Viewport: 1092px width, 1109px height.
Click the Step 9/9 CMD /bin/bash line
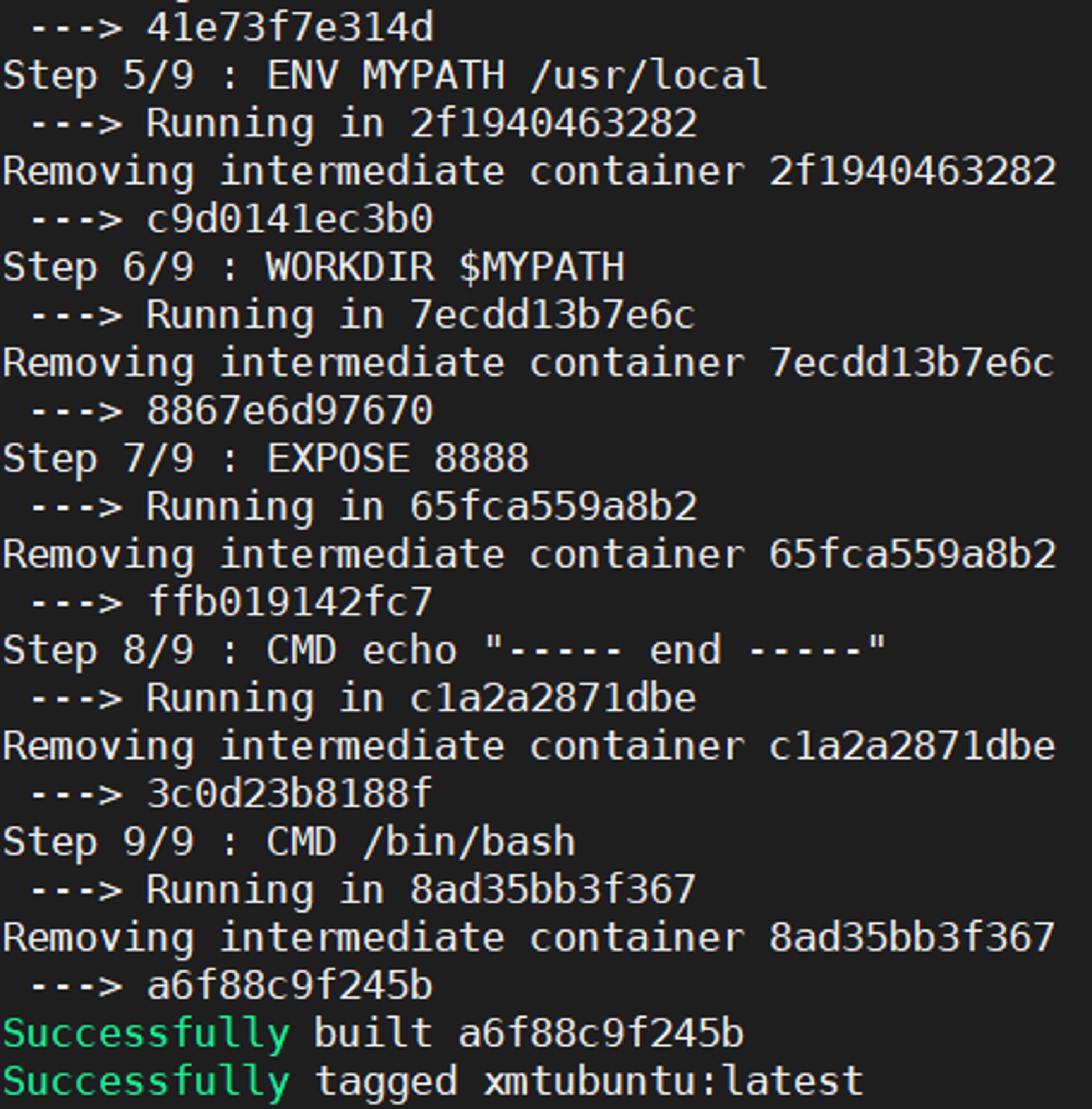[289, 842]
